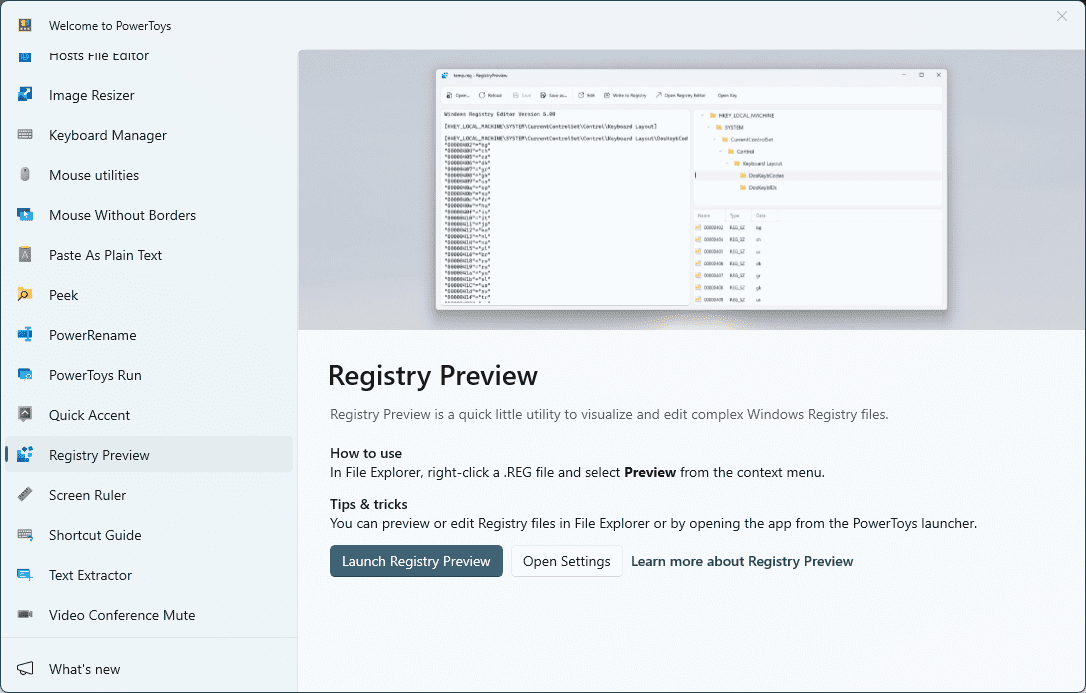1086x693 pixels.
Task: Click the Open Settings button
Action: (x=567, y=561)
